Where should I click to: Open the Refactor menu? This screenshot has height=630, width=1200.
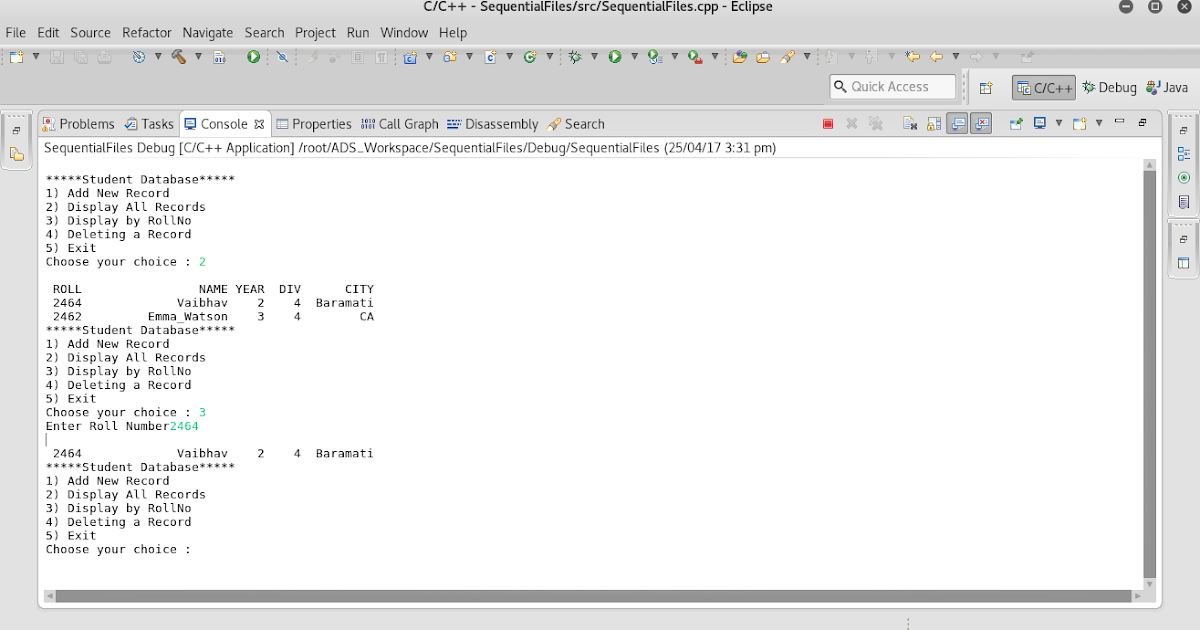click(x=147, y=32)
